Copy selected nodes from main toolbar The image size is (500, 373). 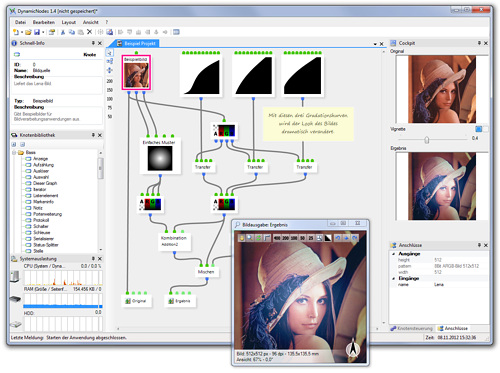click(x=72, y=32)
